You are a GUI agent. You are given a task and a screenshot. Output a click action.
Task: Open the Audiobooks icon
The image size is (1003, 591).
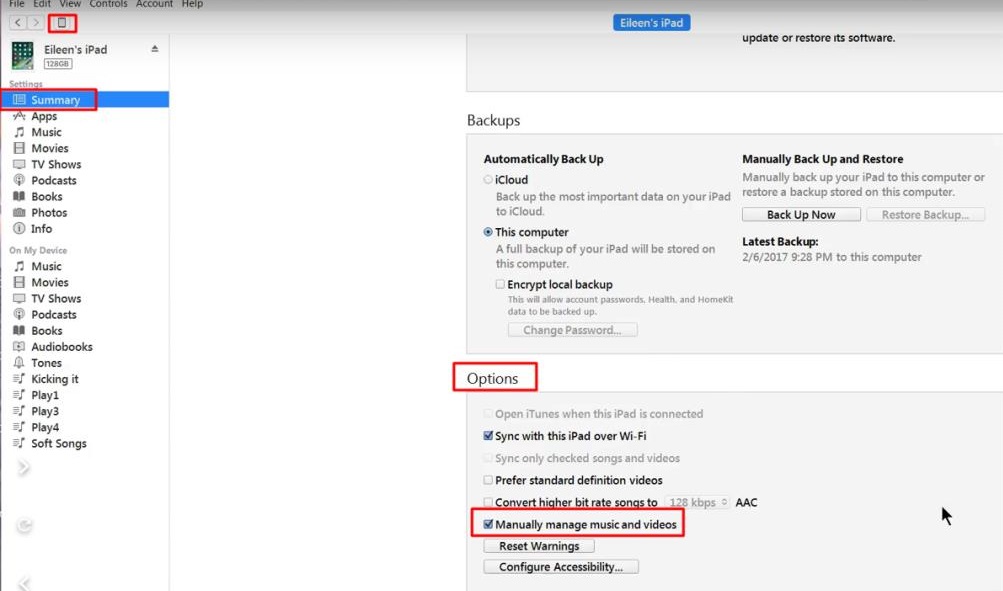pos(19,347)
